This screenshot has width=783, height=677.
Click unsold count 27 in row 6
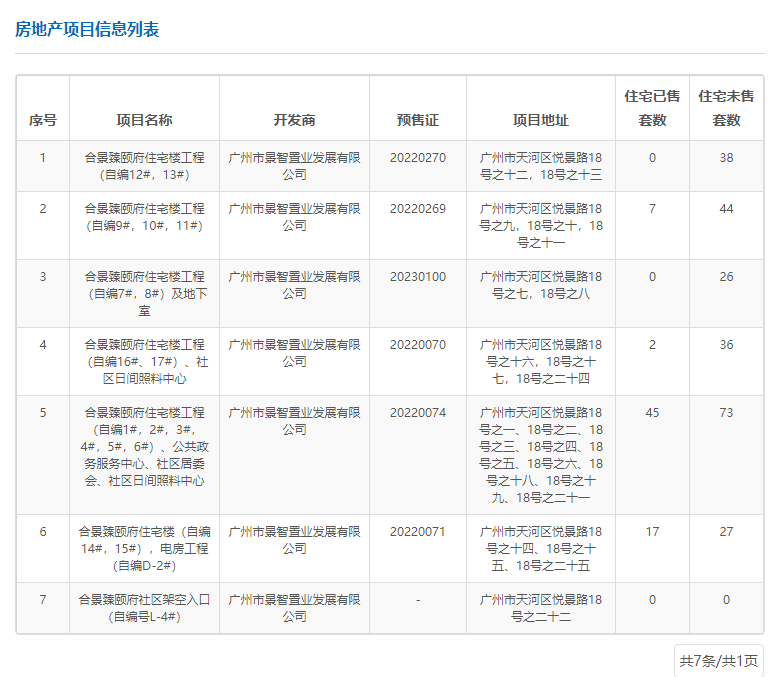pyautogui.click(x=726, y=531)
